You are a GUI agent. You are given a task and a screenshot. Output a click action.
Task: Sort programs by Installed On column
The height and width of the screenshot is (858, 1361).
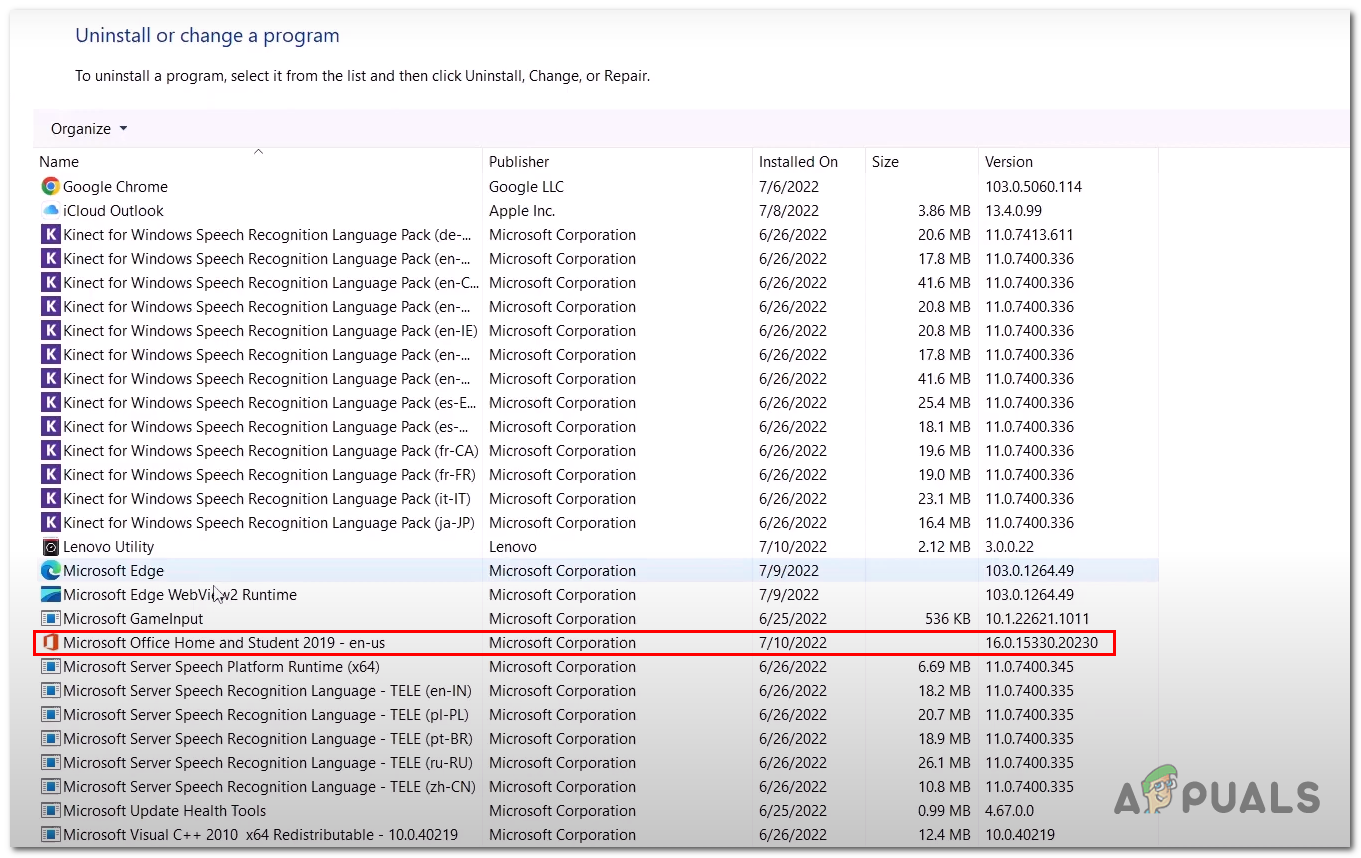pyautogui.click(x=798, y=162)
